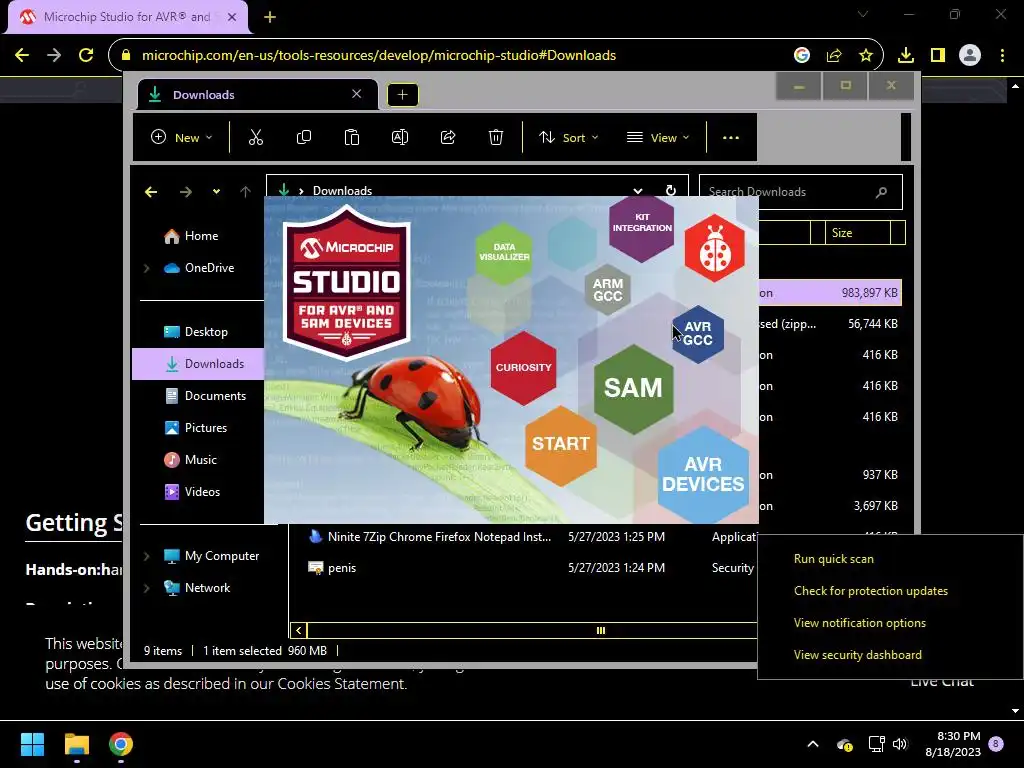This screenshot has height=768, width=1024.
Task: Choose Check for protection updates
Action: pyautogui.click(x=871, y=591)
